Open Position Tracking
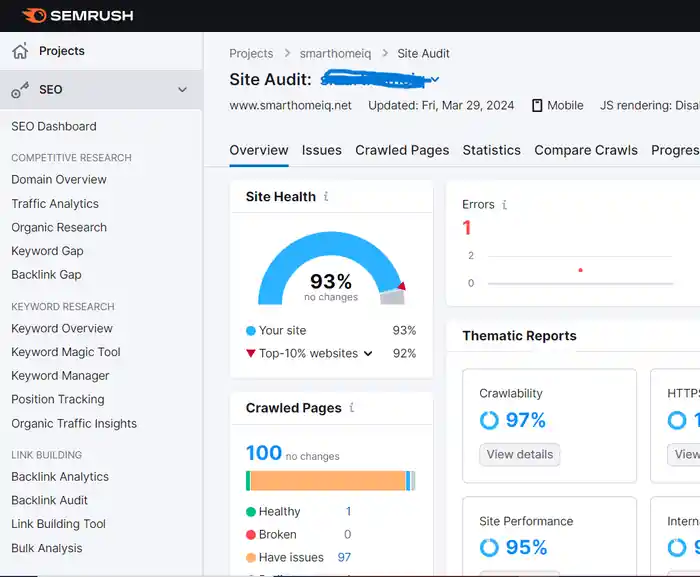The width and height of the screenshot is (700, 577). (58, 400)
